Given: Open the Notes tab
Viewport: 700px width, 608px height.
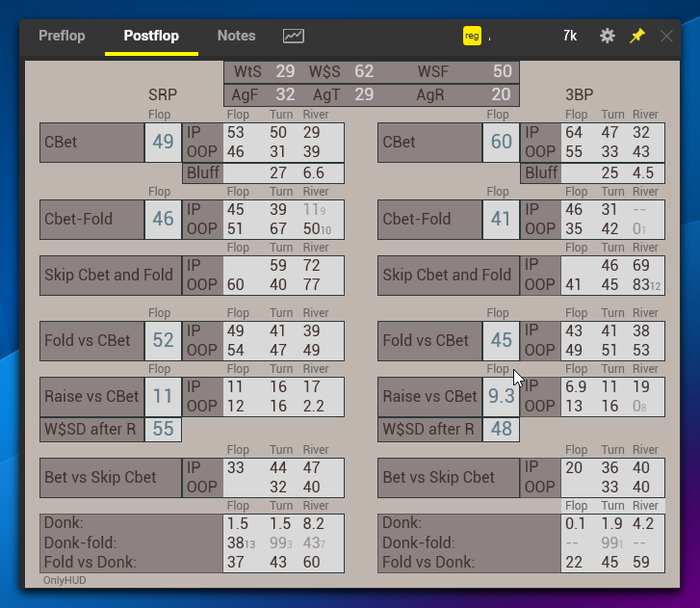Looking at the screenshot, I should point(236,36).
